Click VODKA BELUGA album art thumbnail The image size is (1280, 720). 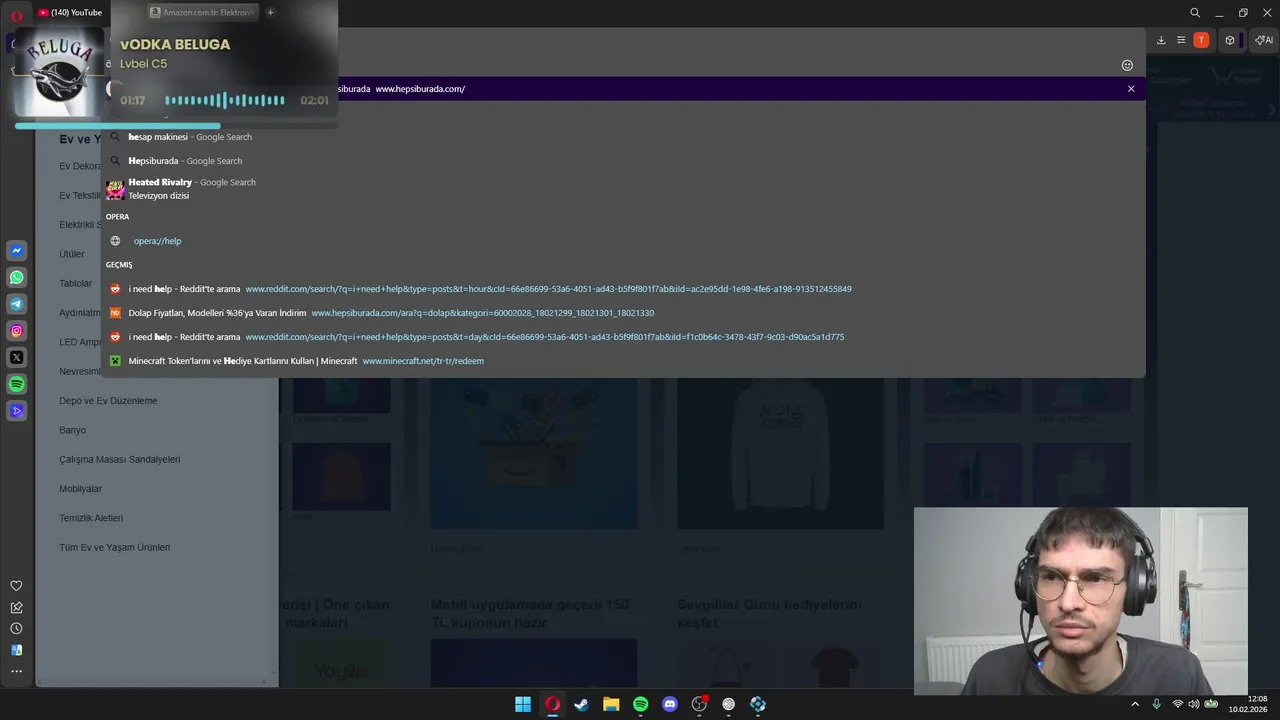pyautogui.click(x=58, y=72)
